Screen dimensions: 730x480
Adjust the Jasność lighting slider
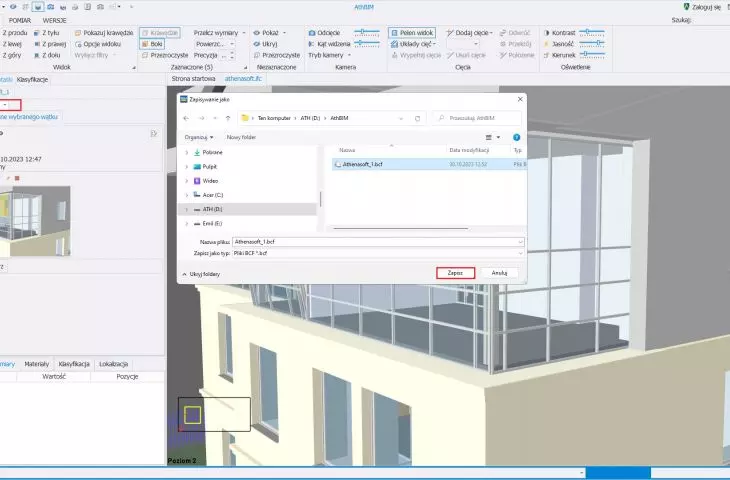point(592,44)
